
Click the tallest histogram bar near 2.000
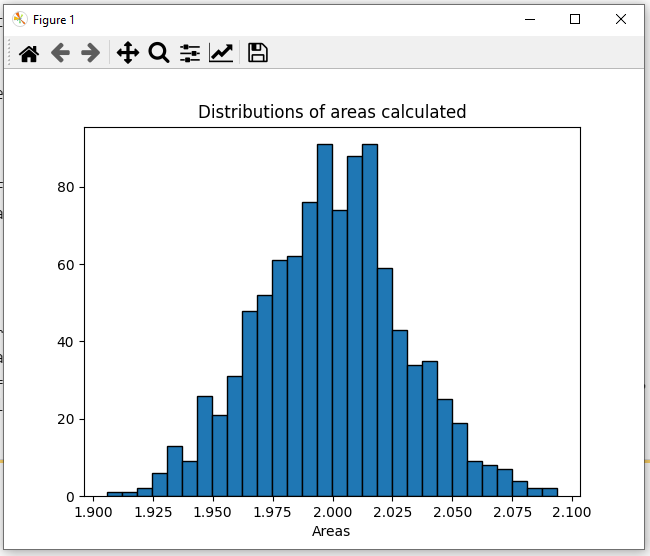[x=325, y=320]
